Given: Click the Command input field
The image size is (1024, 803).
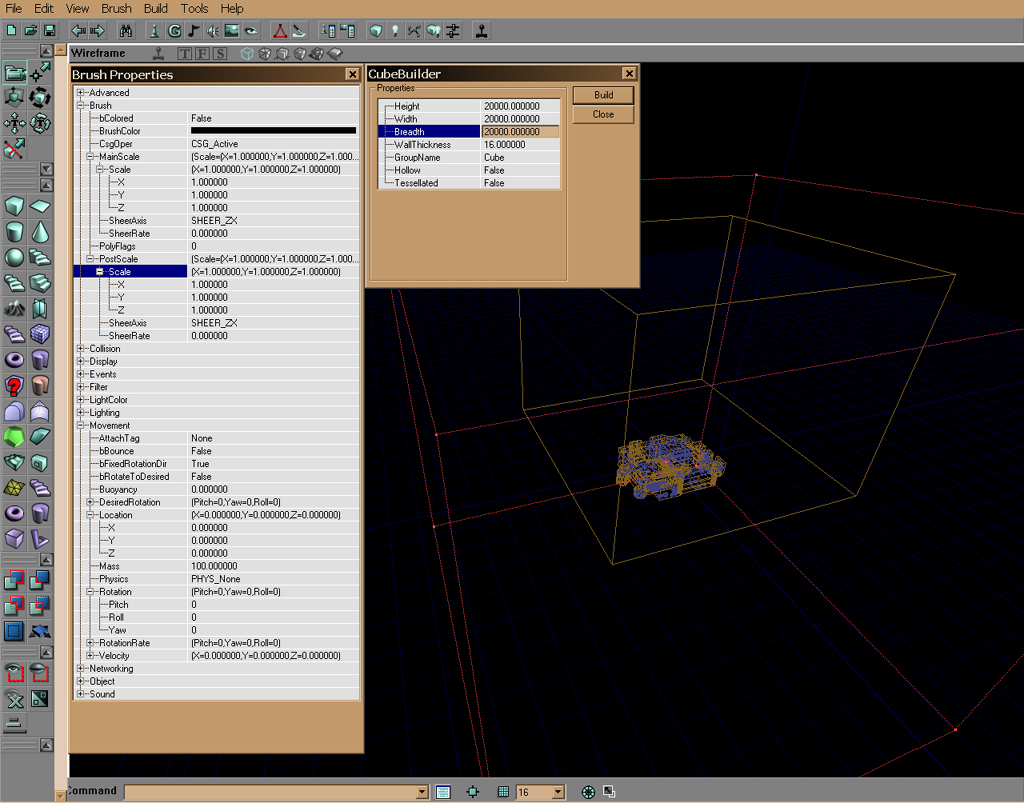Looking at the screenshot, I should click(270, 792).
